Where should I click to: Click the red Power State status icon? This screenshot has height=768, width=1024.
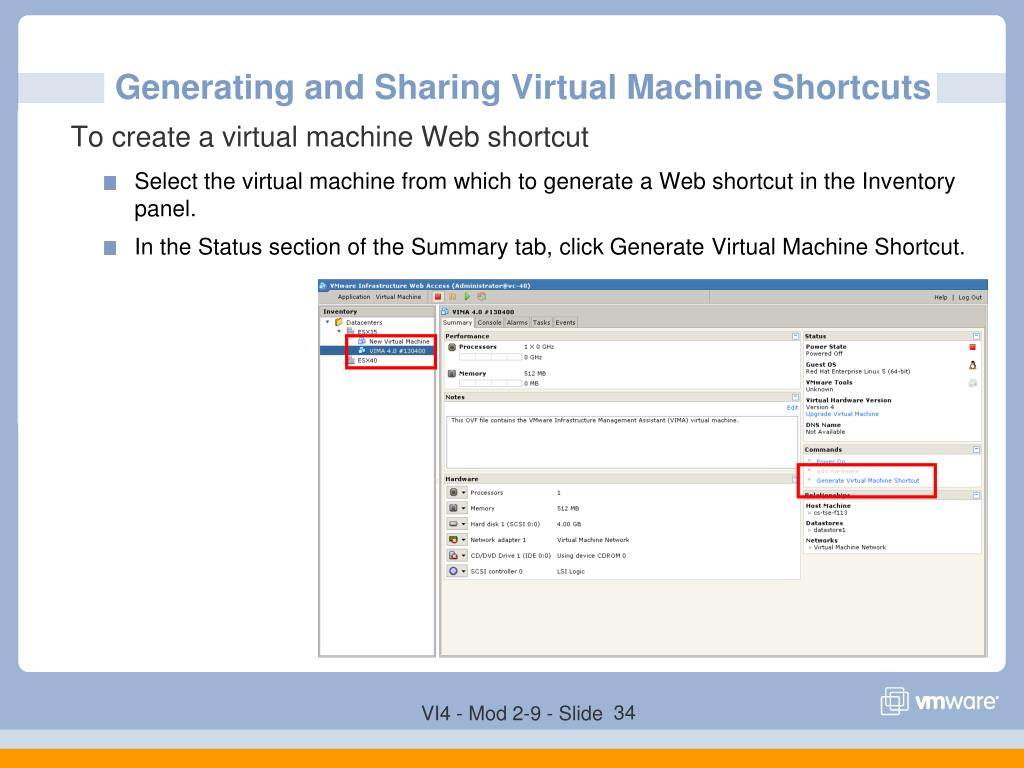(x=972, y=347)
